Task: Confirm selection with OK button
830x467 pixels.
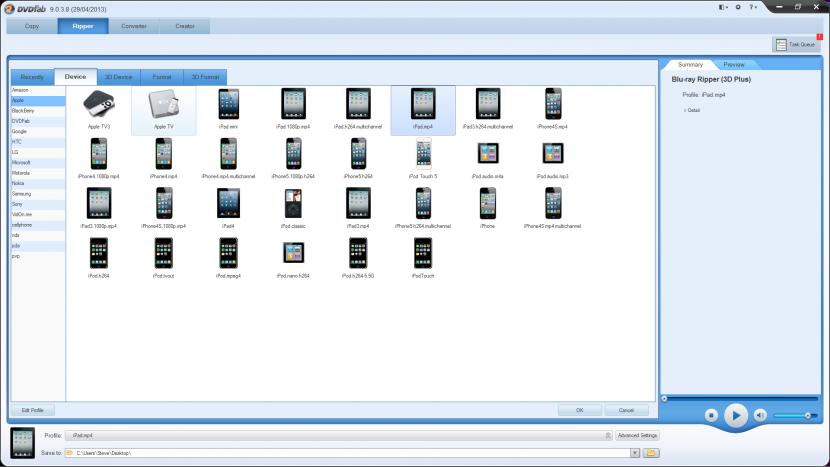Action: pyautogui.click(x=580, y=410)
